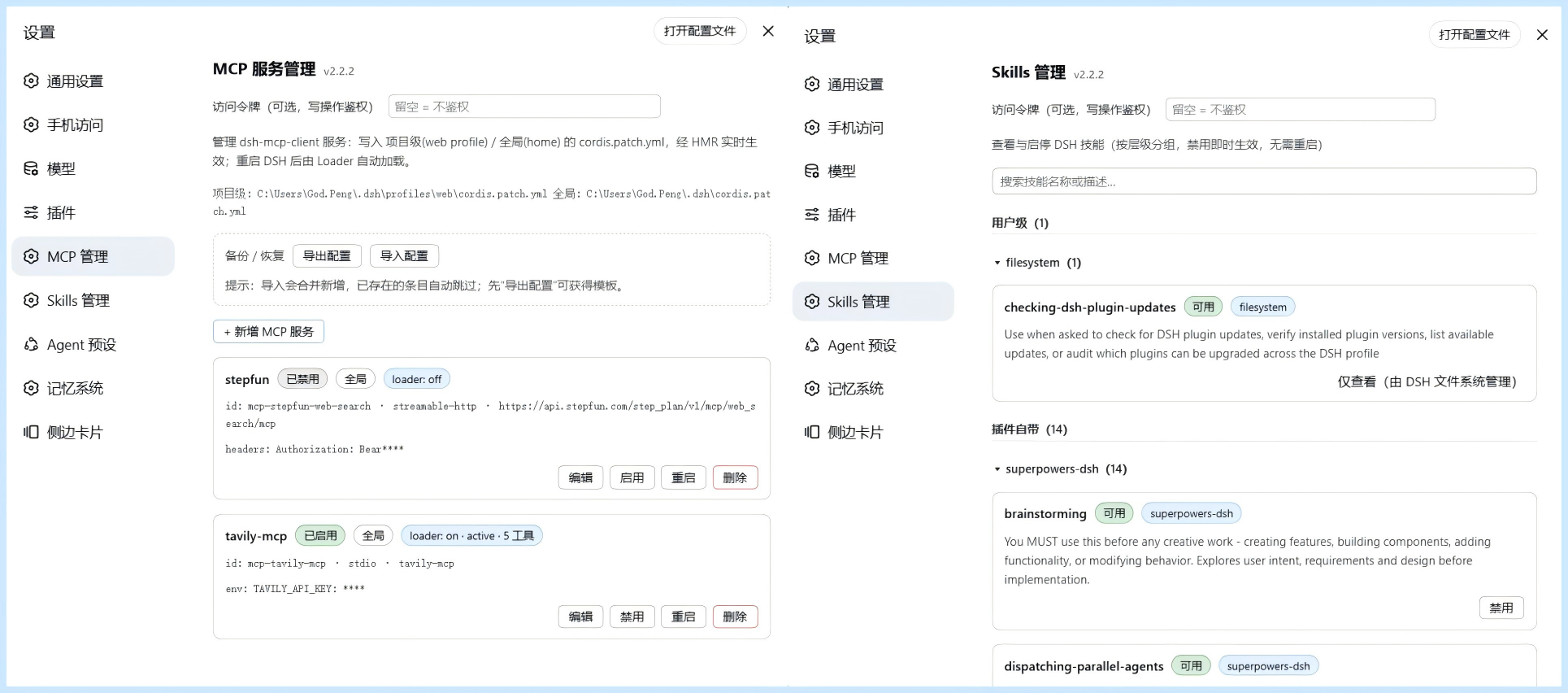
Task: Click 重启 for the stepfun service
Action: (x=684, y=477)
